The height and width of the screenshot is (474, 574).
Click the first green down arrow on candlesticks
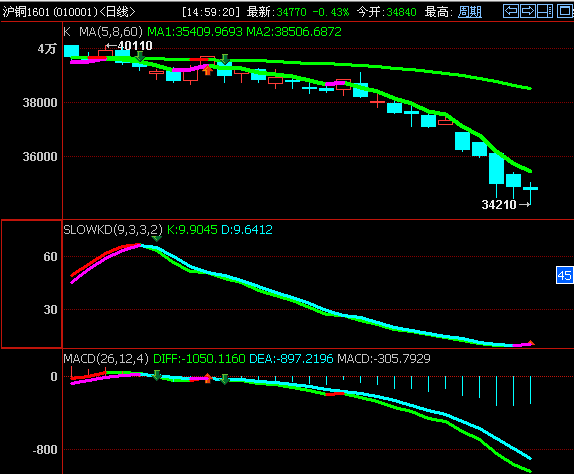coord(140,56)
